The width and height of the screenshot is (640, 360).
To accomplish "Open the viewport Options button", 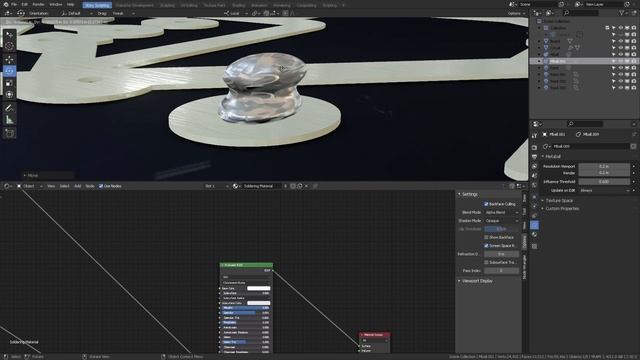I will [516, 13].
